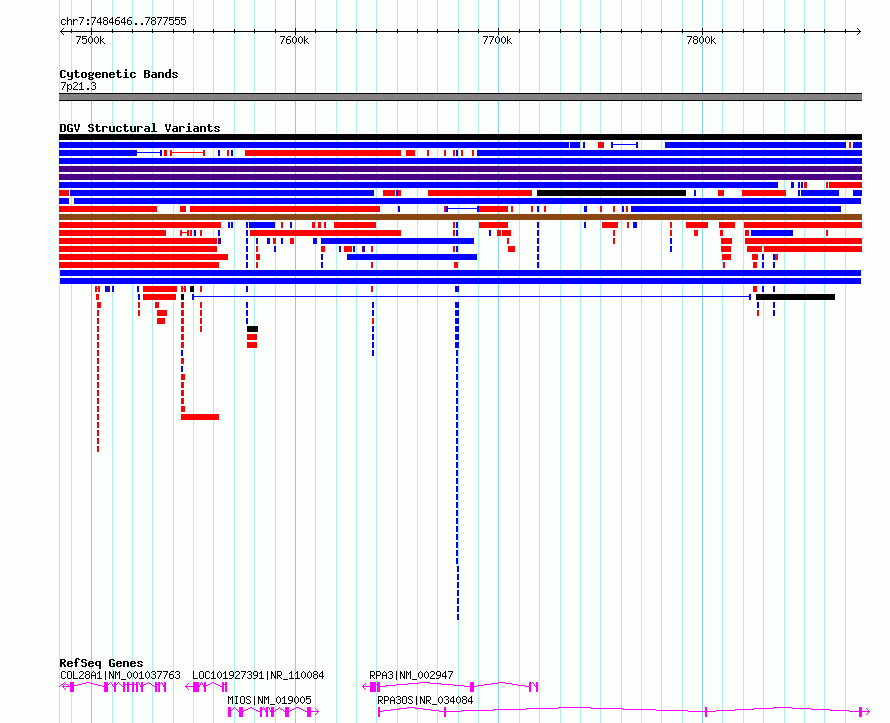This screenshot has height=723, width=890.
Task: Open the DGV Structural Variants track title
Action: coord(140,128)
